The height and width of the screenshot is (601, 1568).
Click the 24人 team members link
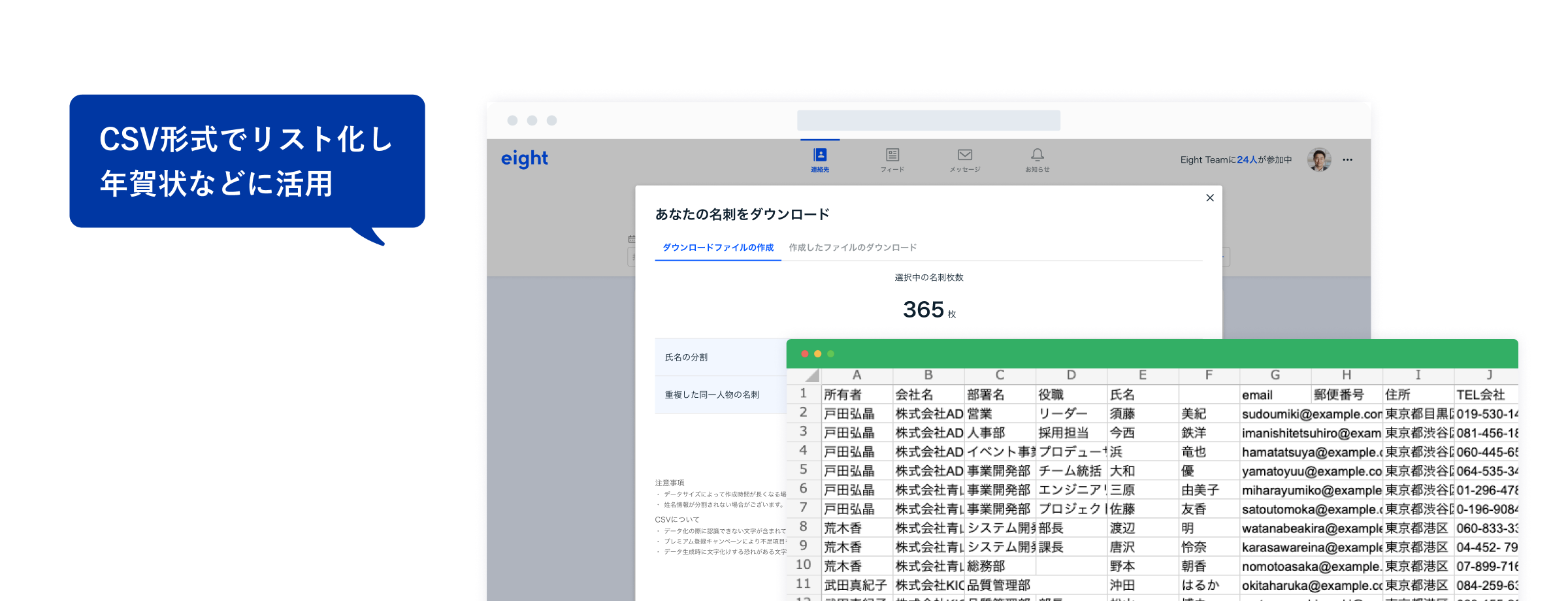[1247, 160]
